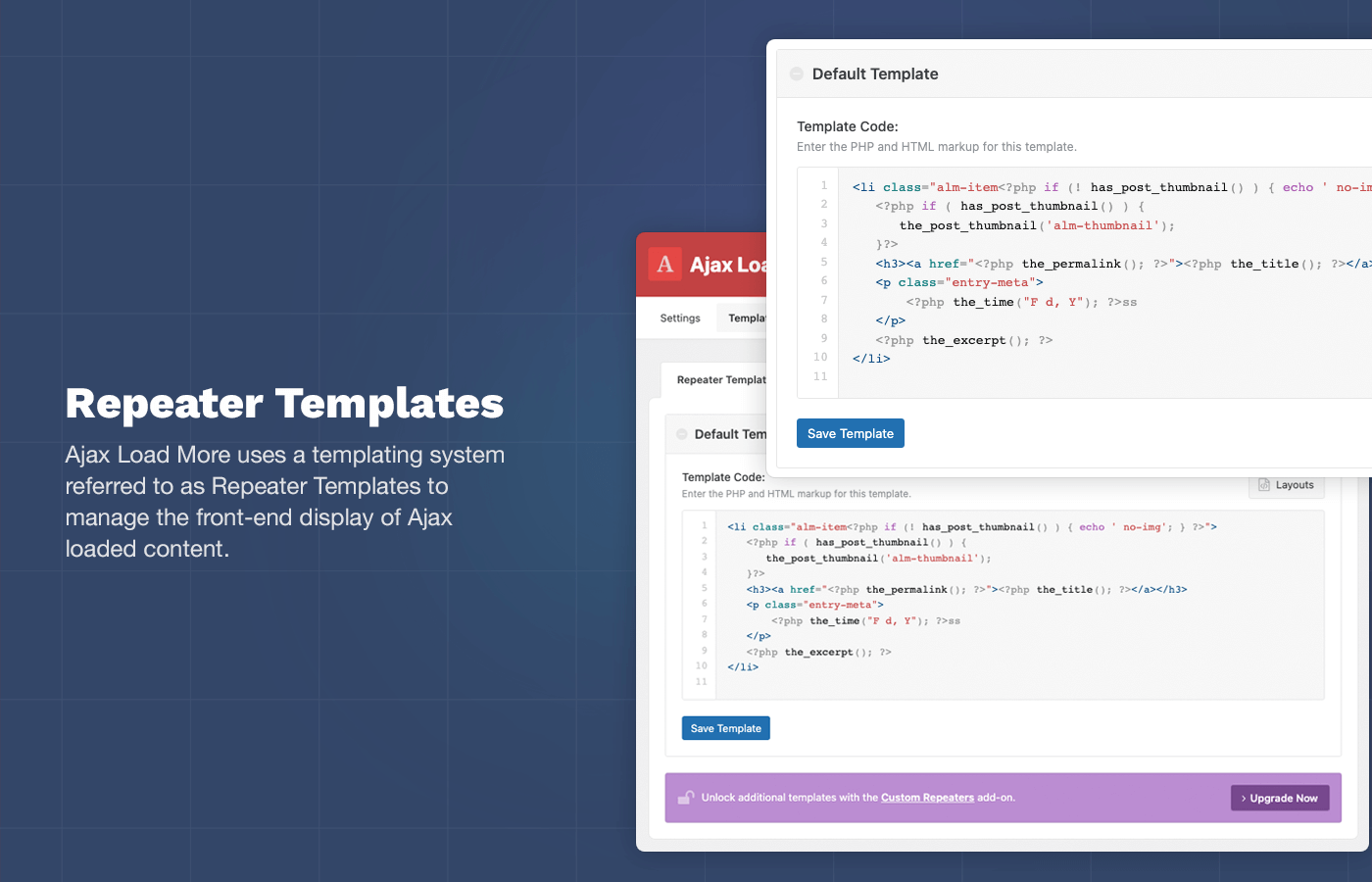Click 'the_time' on line 7 in front editor
This screenshot has width=1372, height=882.
[x=984, y=302]
